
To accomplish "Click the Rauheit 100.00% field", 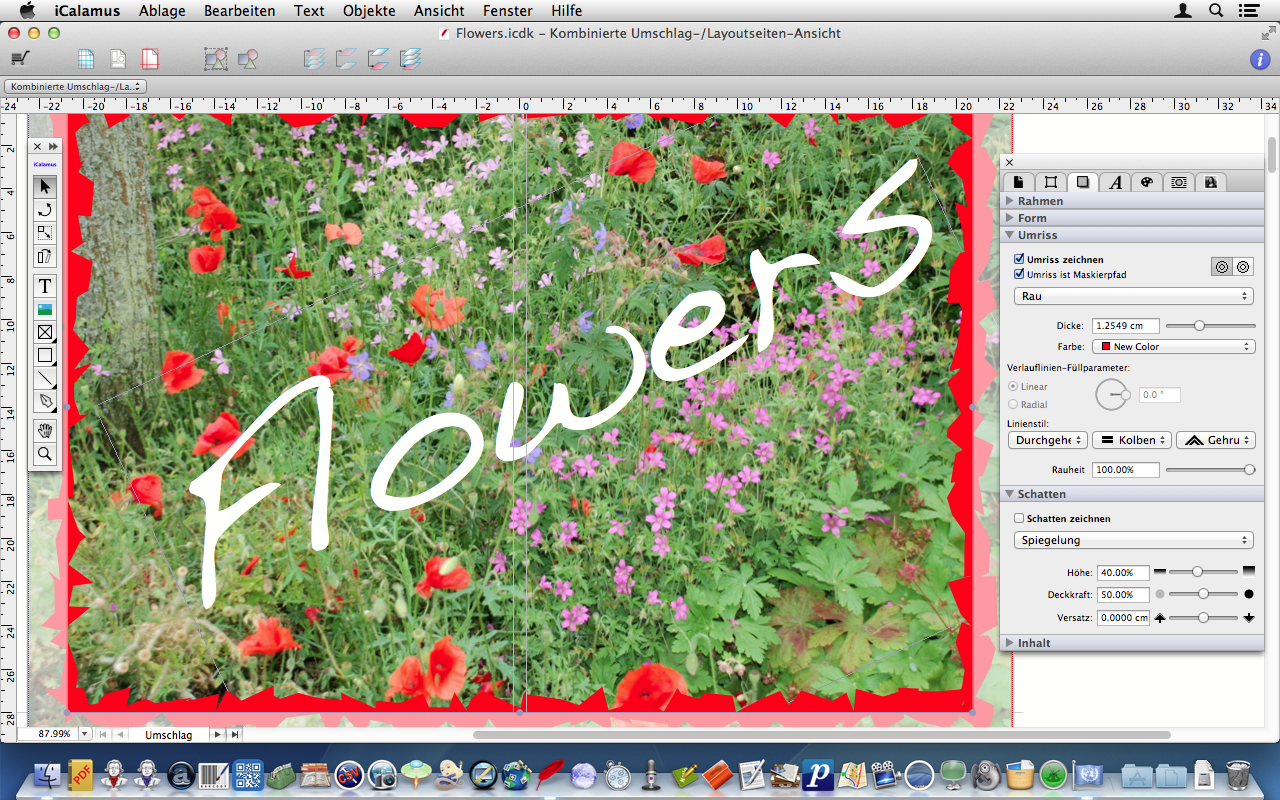I will point(1126,470).
